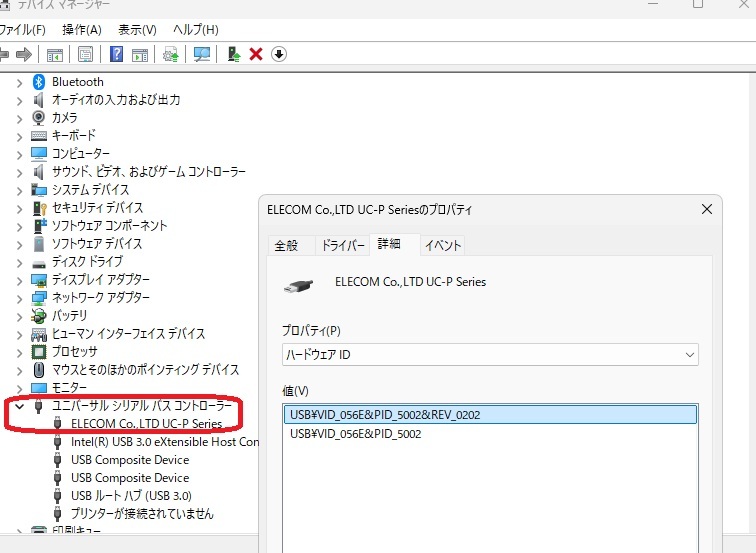Expand the モニター category chevron

coord(19,388)
